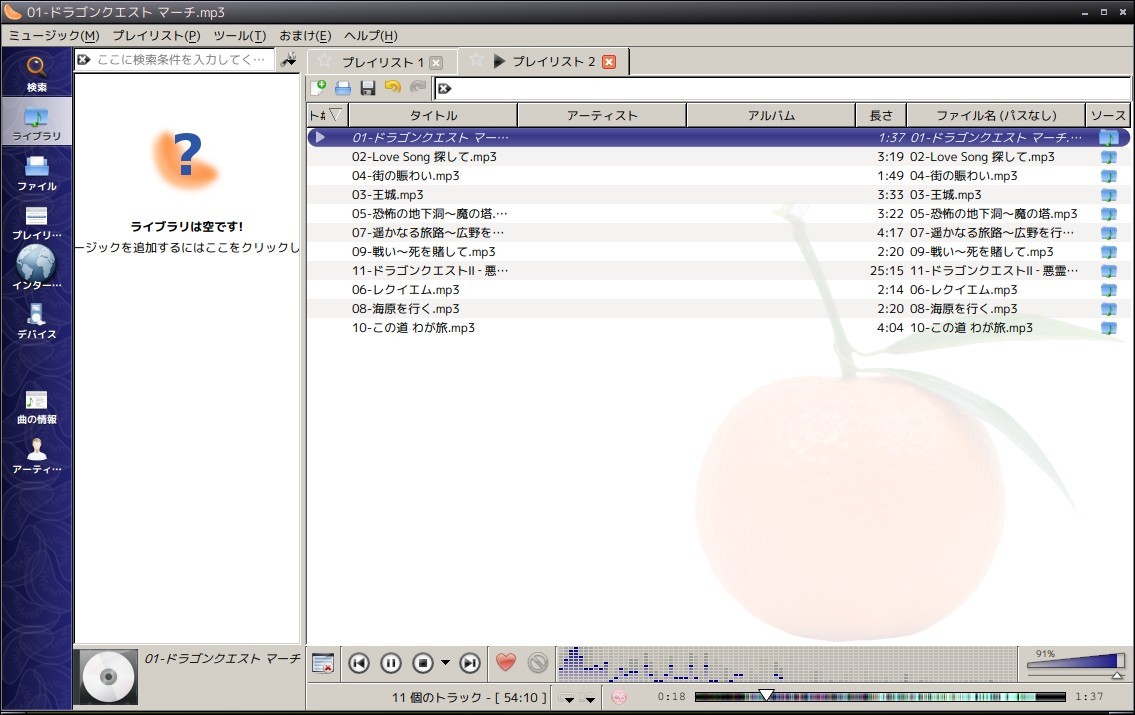
Task: Open the インター… internet sidebar tab
Action: [x=36, y=268]
